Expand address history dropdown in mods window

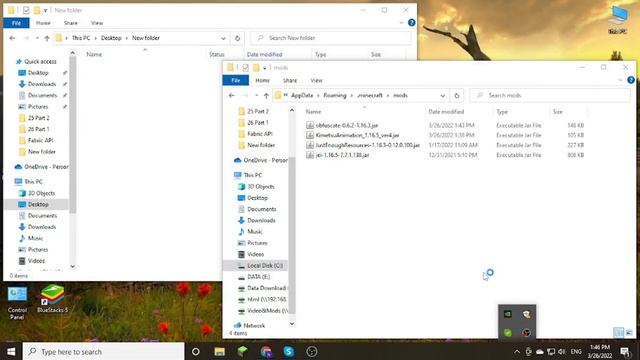[442, 96]
